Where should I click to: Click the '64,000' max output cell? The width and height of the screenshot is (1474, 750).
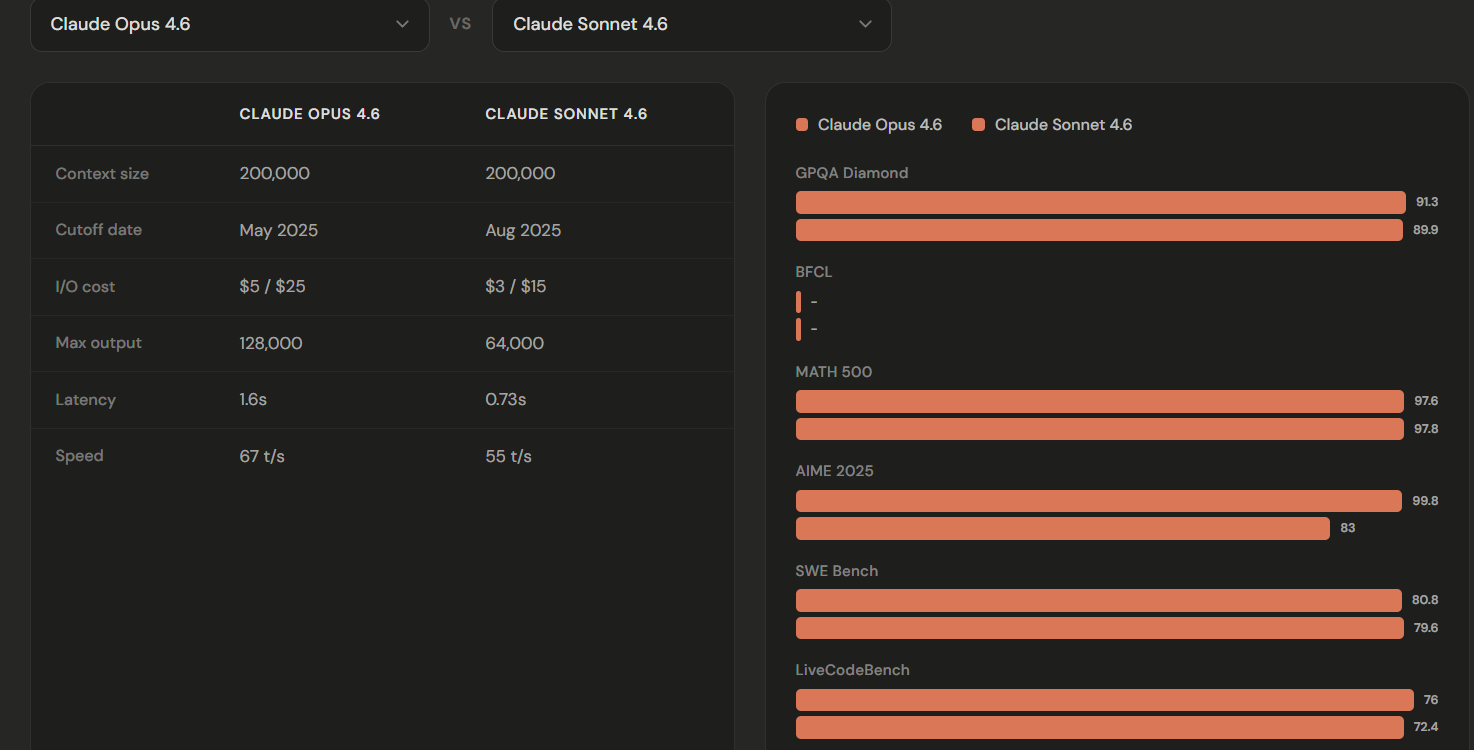[x=515, y=343]
